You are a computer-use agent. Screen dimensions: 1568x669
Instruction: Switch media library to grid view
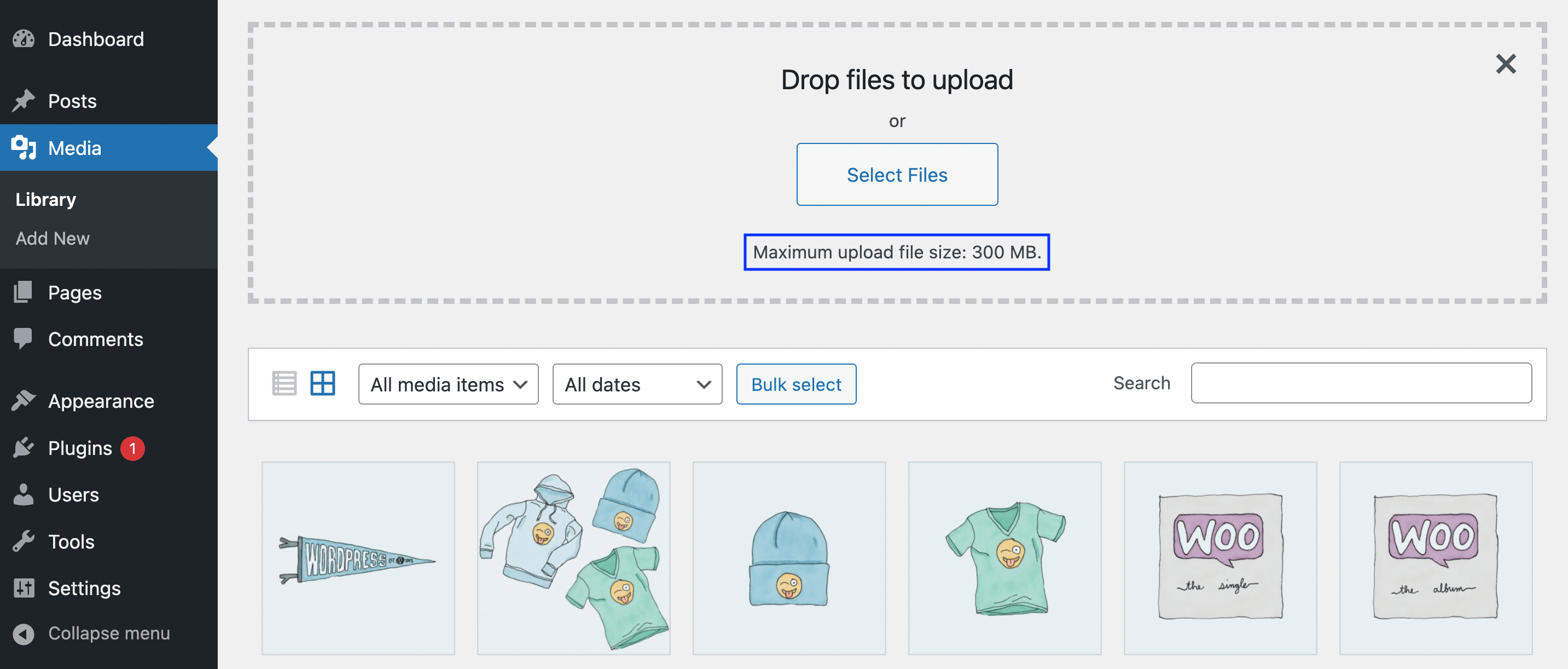(x=323, y=383)
